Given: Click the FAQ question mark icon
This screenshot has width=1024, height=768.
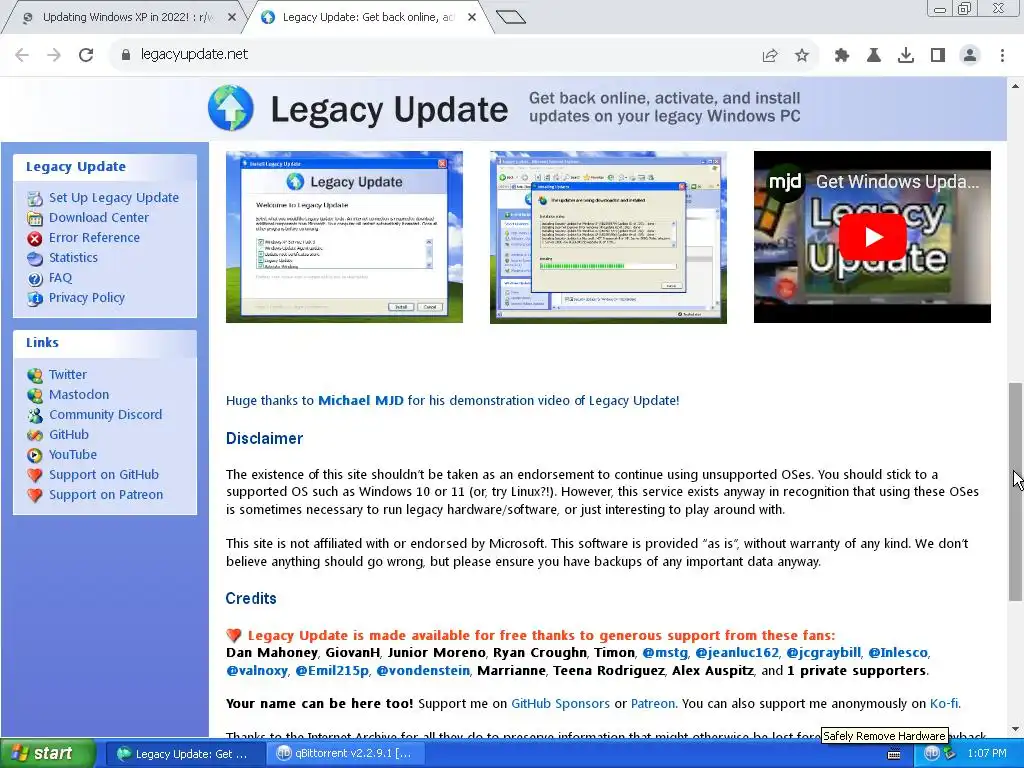Looking at the screenshot, I should pyautogui.click(x=35, y=279).
